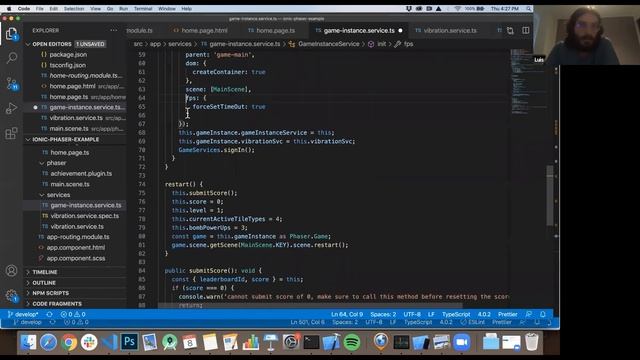
Task: Click the feedback icon in status bar
Action: pyautogui.click(x=529, y=314)
